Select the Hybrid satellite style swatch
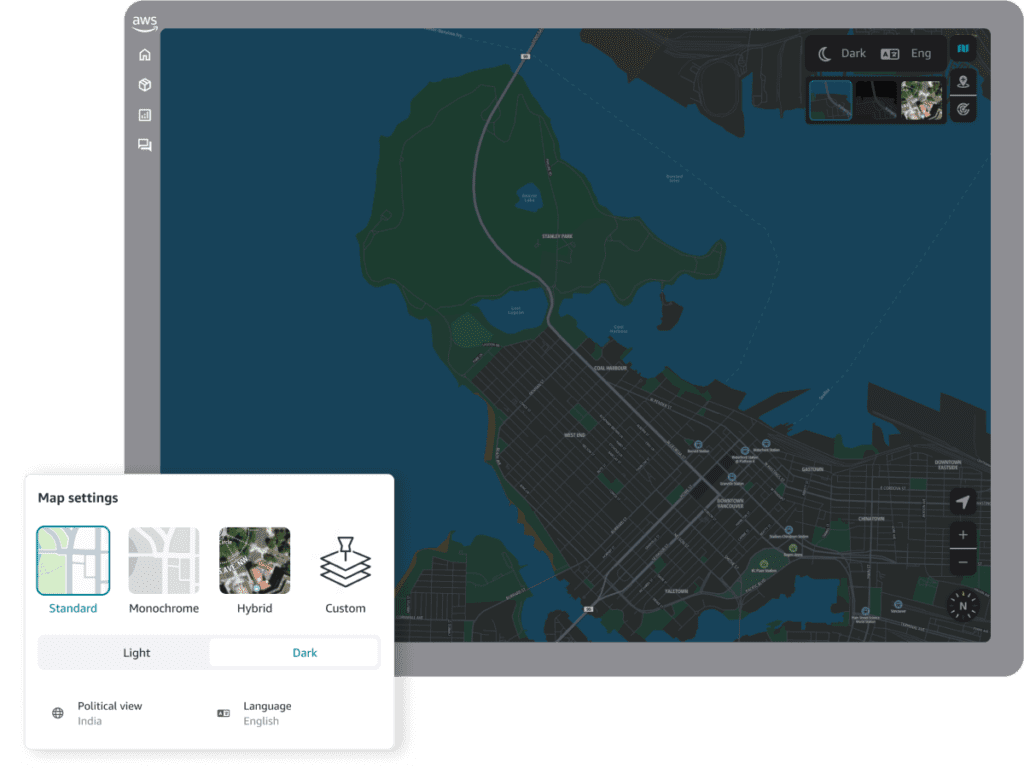The image size is (1024, 768). [x=254, y=560]
